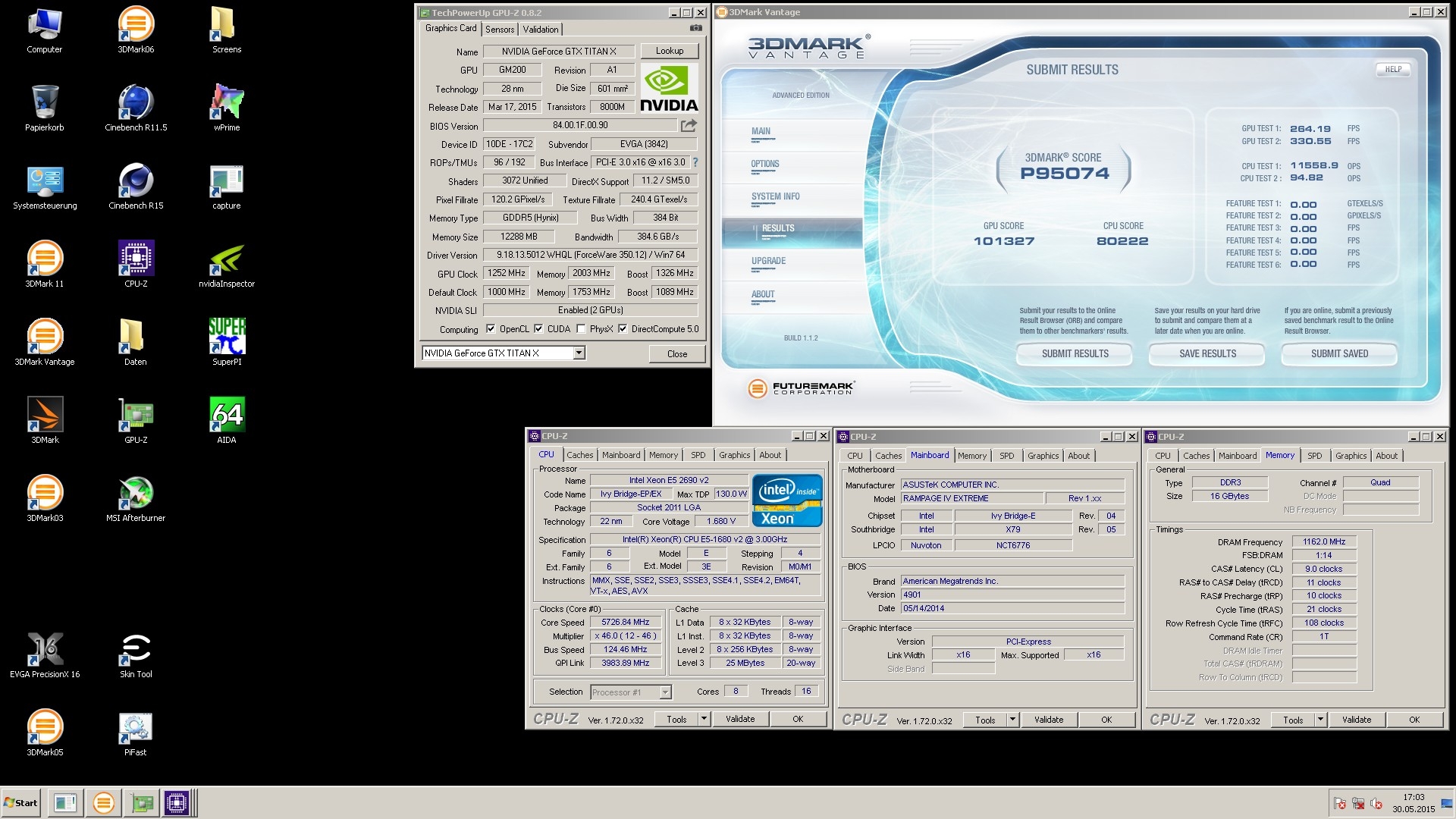Launch the 3DMark desktop shortcut
1456x819 pixels.
(45, 421)
